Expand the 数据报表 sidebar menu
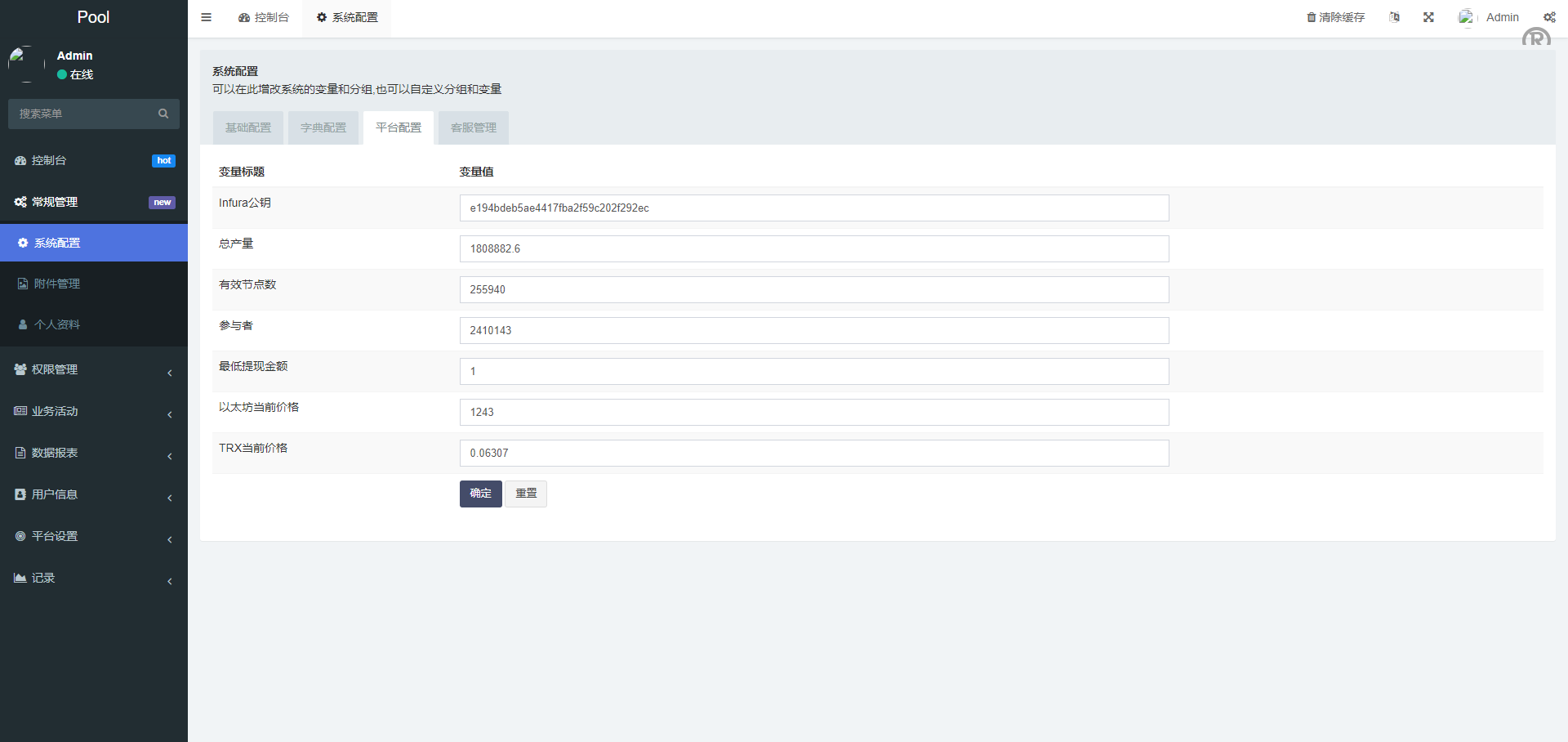1568x742 pixels. (94, 453)
